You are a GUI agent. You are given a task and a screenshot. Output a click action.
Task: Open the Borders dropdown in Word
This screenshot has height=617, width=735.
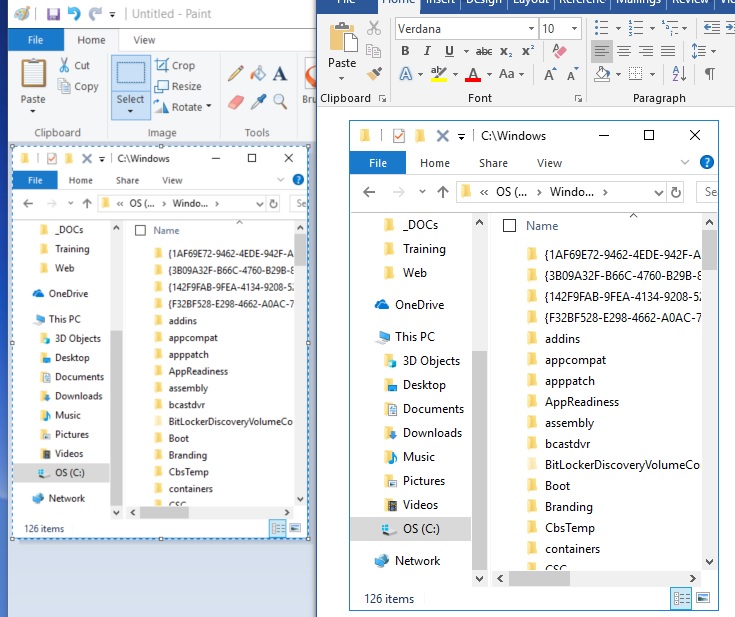652,74
